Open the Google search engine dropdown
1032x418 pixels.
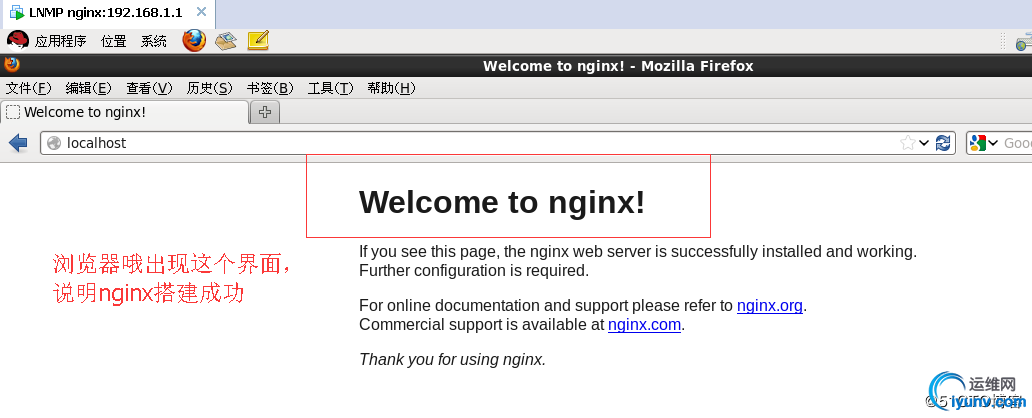(x=983, y=143)
